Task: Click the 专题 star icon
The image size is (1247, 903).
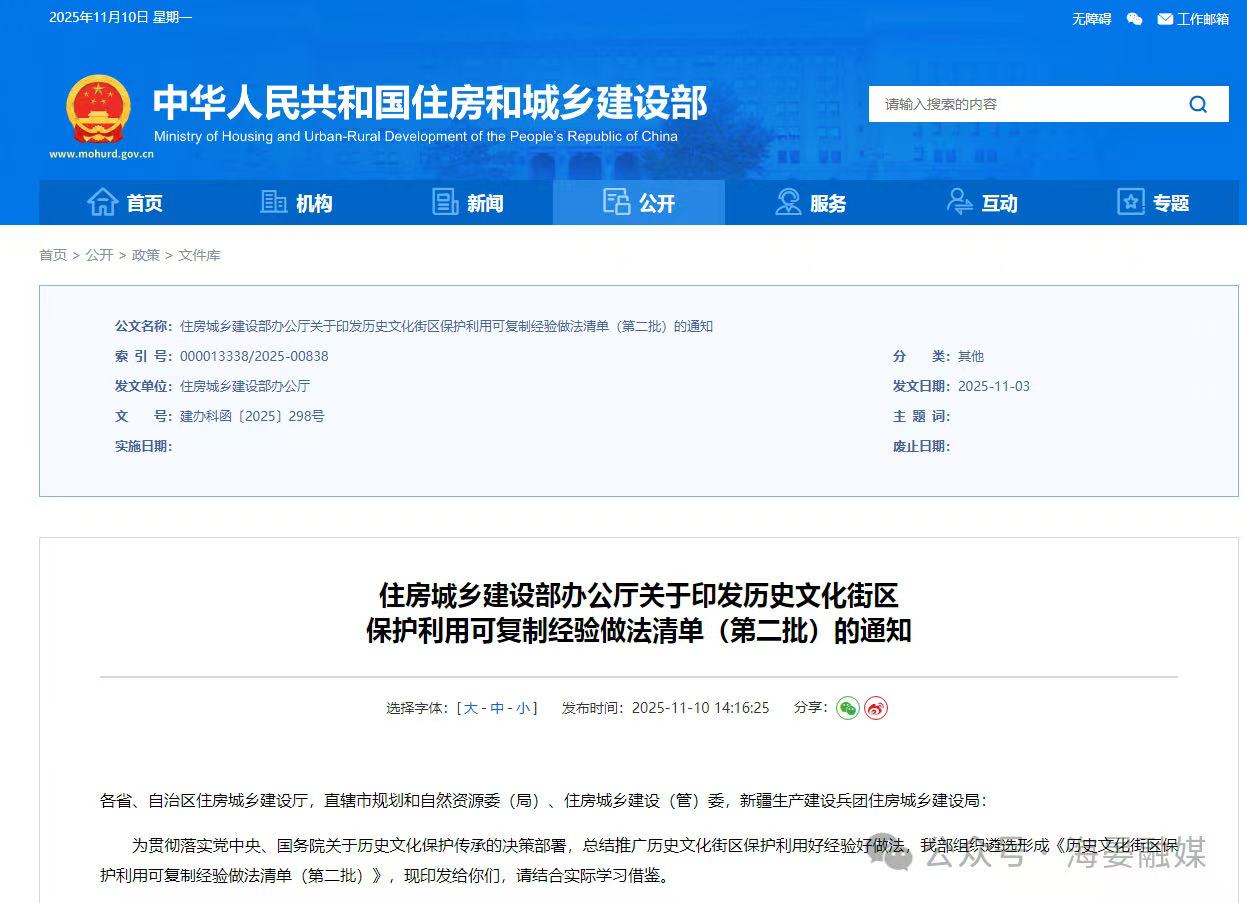Action: (1130, 203)
